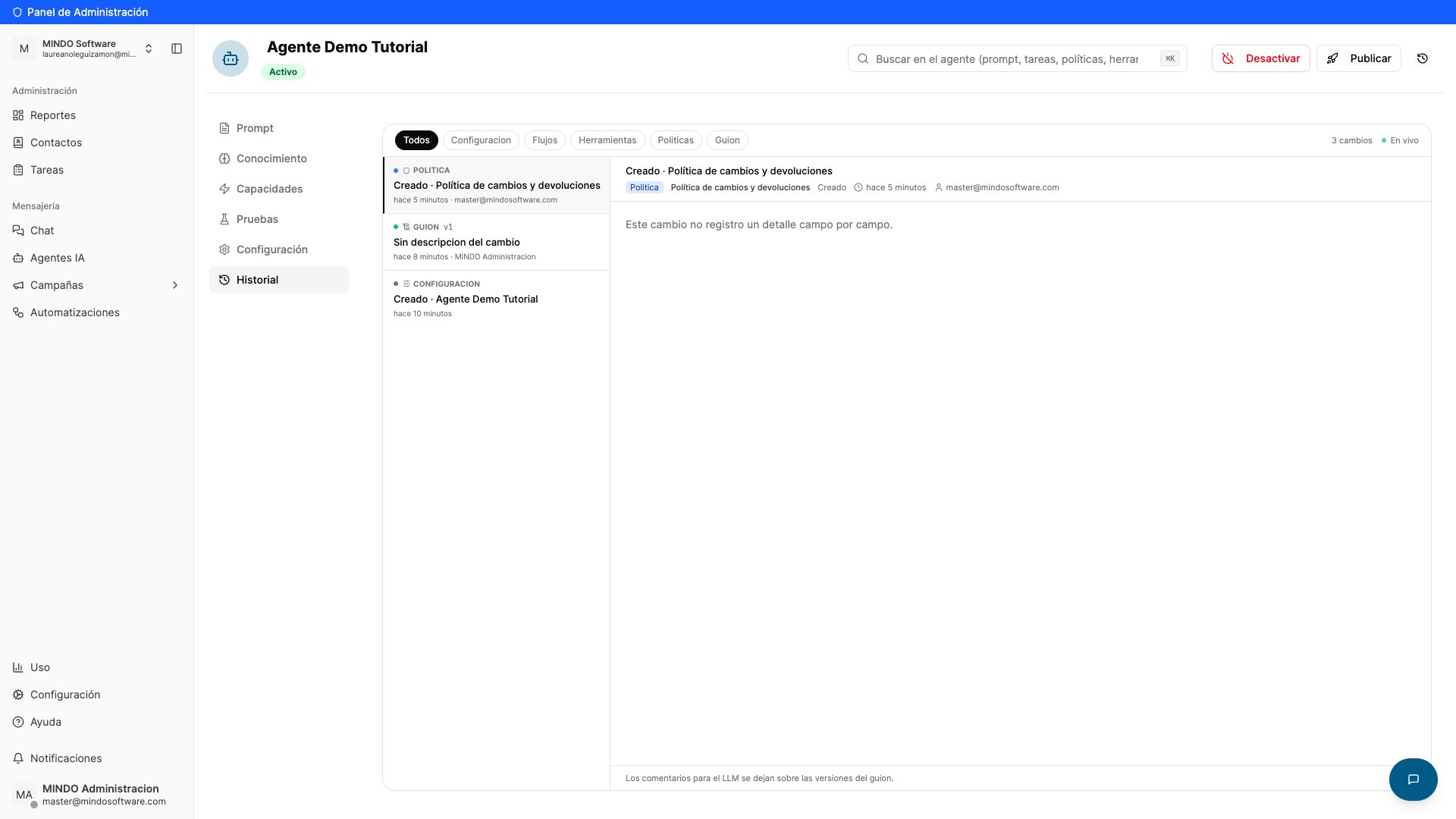Select the Todos filter chip
Screen dimensions: 1456x819
coord(416,140)
